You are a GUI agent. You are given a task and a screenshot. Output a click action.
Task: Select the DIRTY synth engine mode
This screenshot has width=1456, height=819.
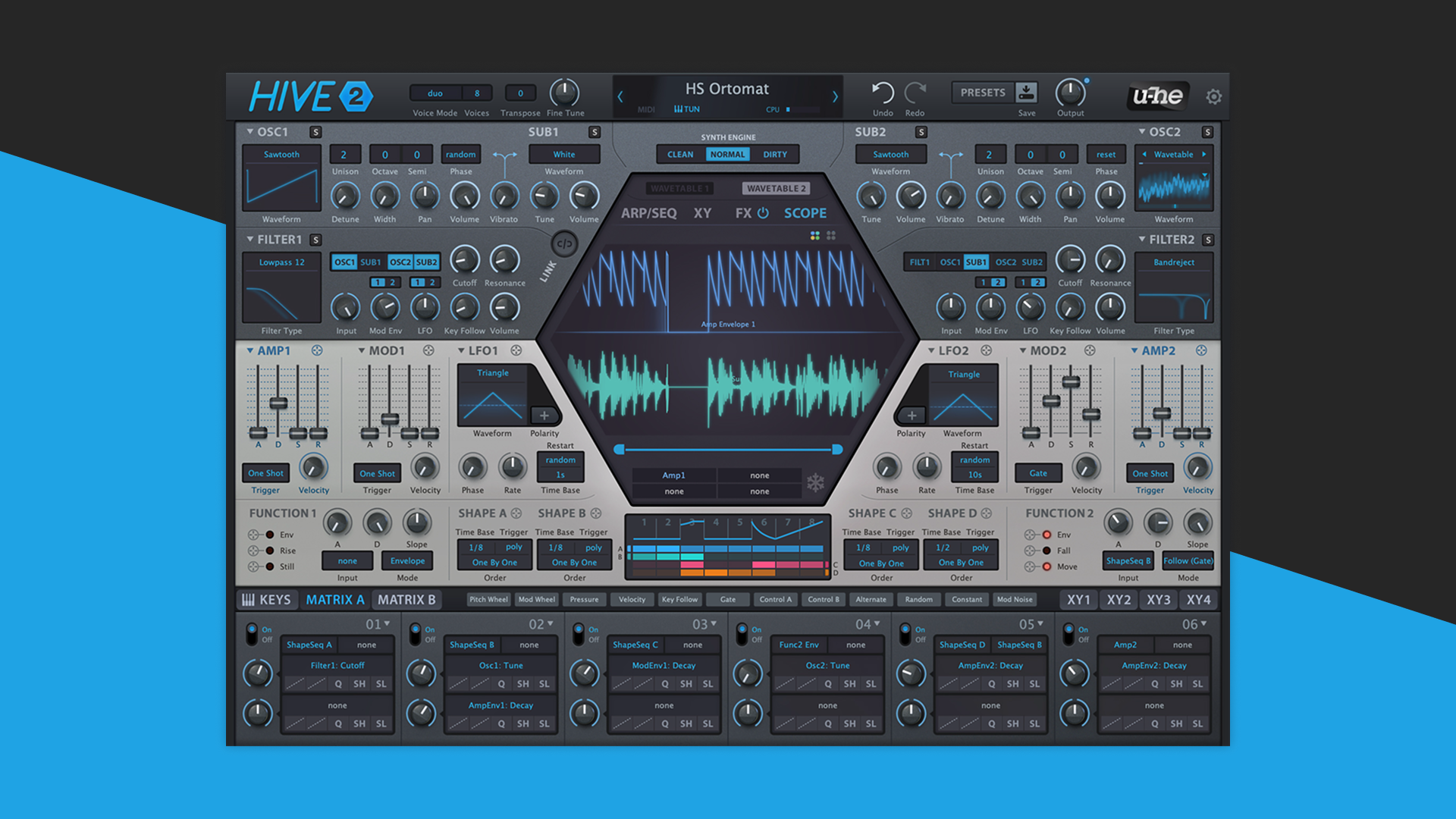click(x=776, y=154)
